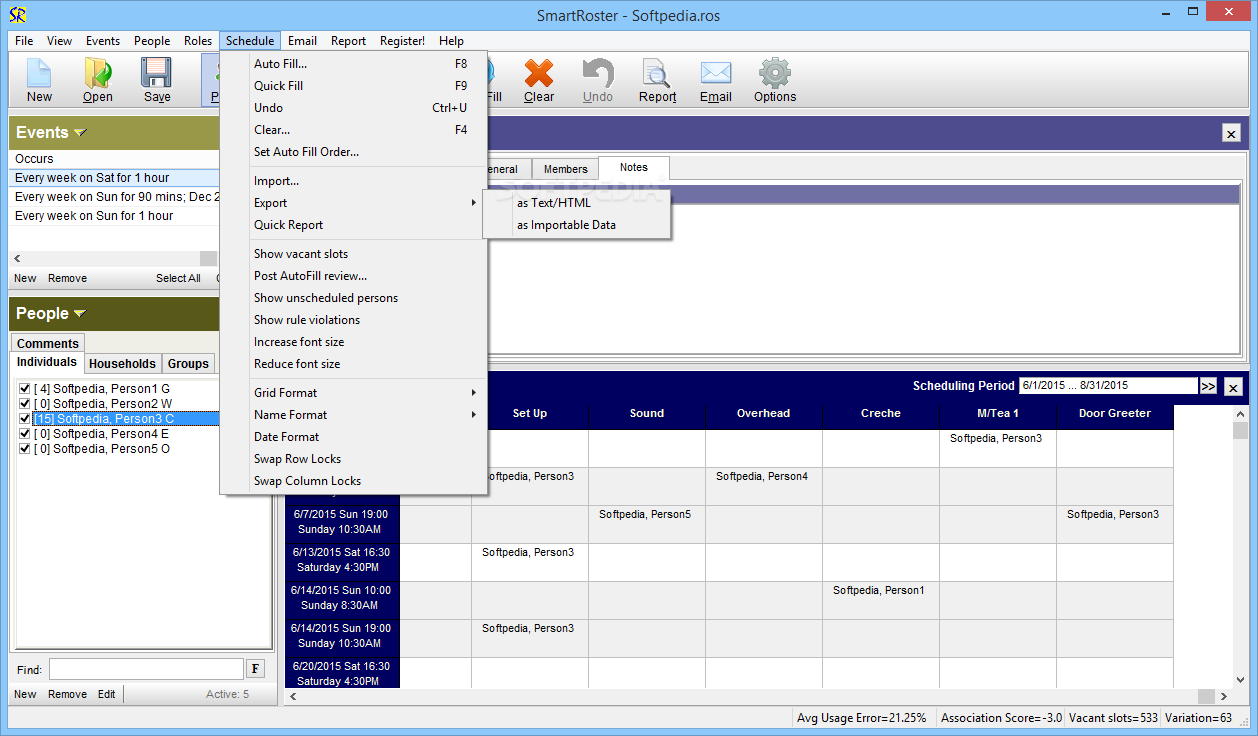The height and width of the screenshot is (736, 1258).
Task: Open the Report toolbar icon
Action: click(657, 80)
